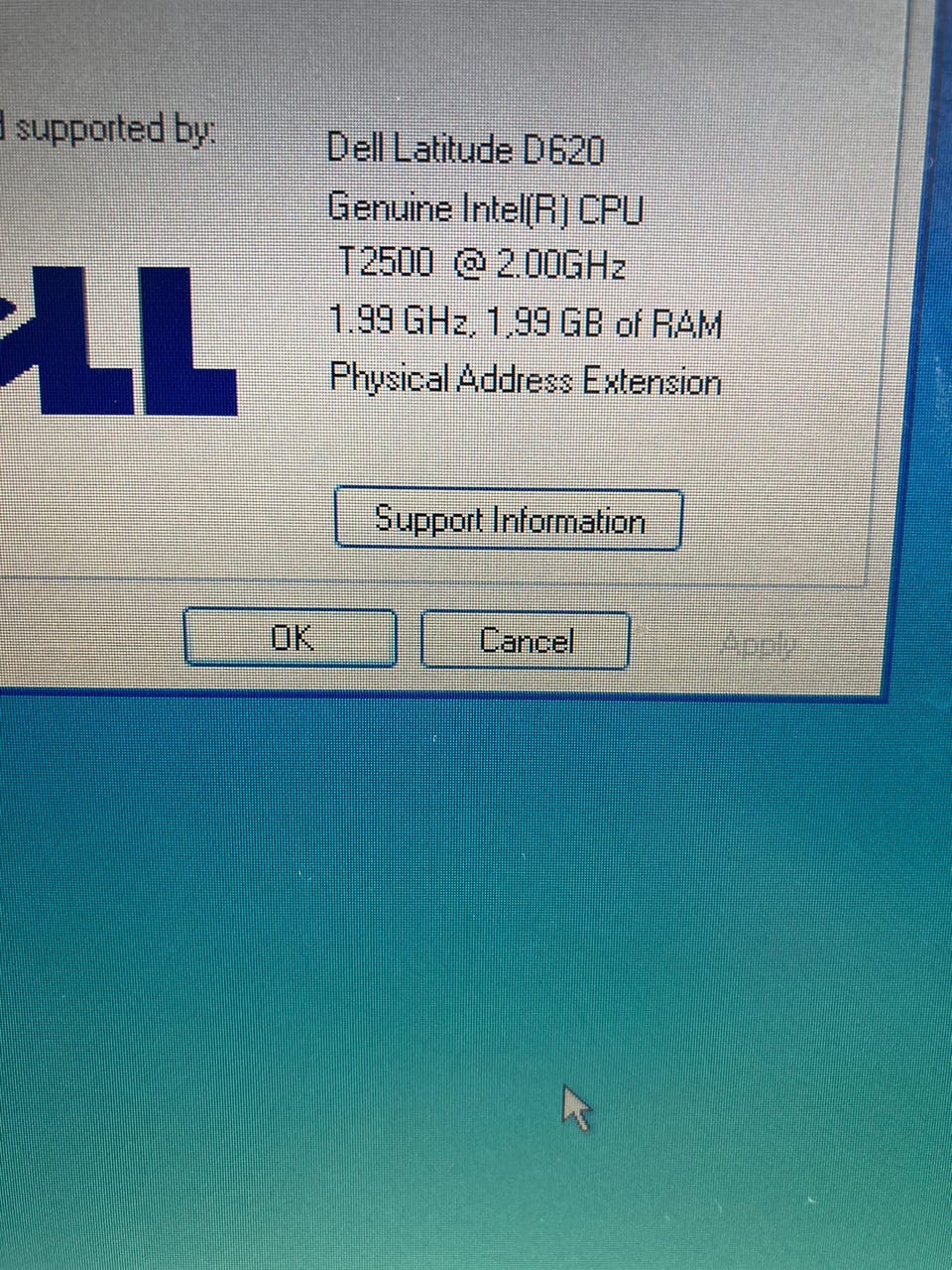Click the @ 2.00GHz rated speed text
Viewport: 952px width, 1270px height.
point(538,265)
